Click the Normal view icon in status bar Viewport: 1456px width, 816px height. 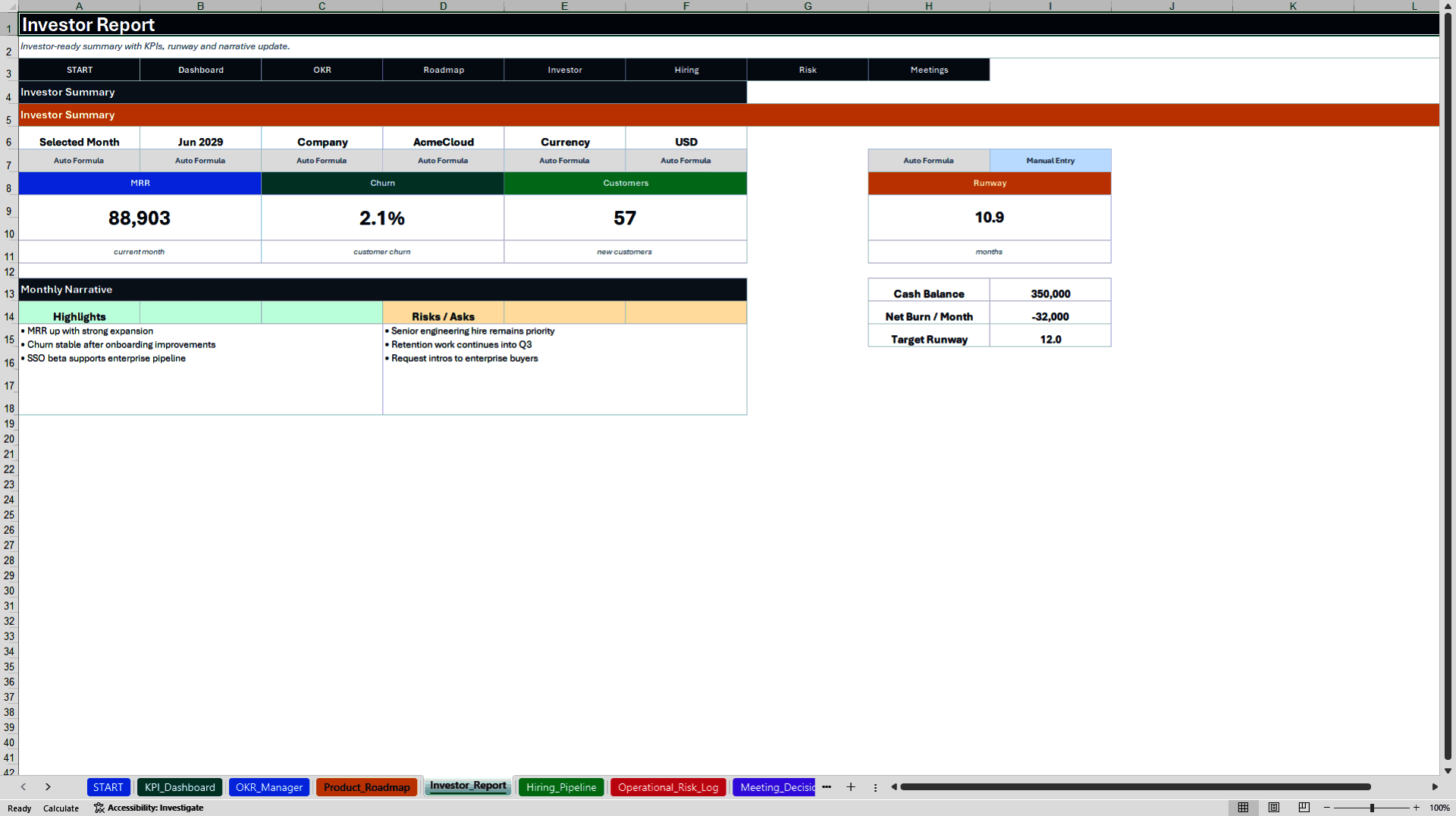[x=1243, y=808]
